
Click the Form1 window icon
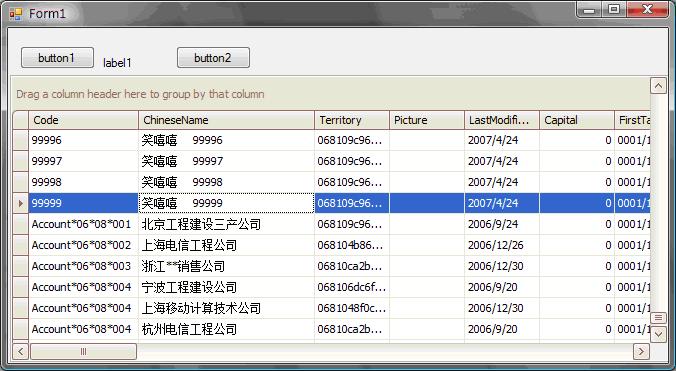coord(16,14)
